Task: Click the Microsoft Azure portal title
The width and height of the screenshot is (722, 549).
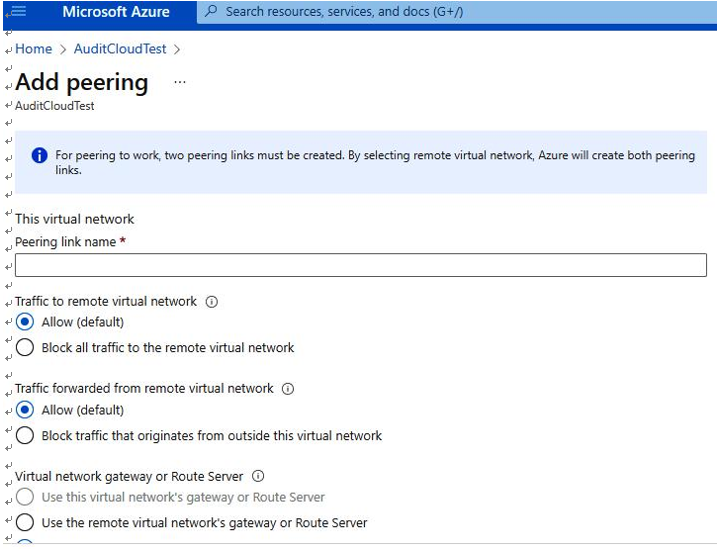Action: pyautogui.click(x=116, y=12)
